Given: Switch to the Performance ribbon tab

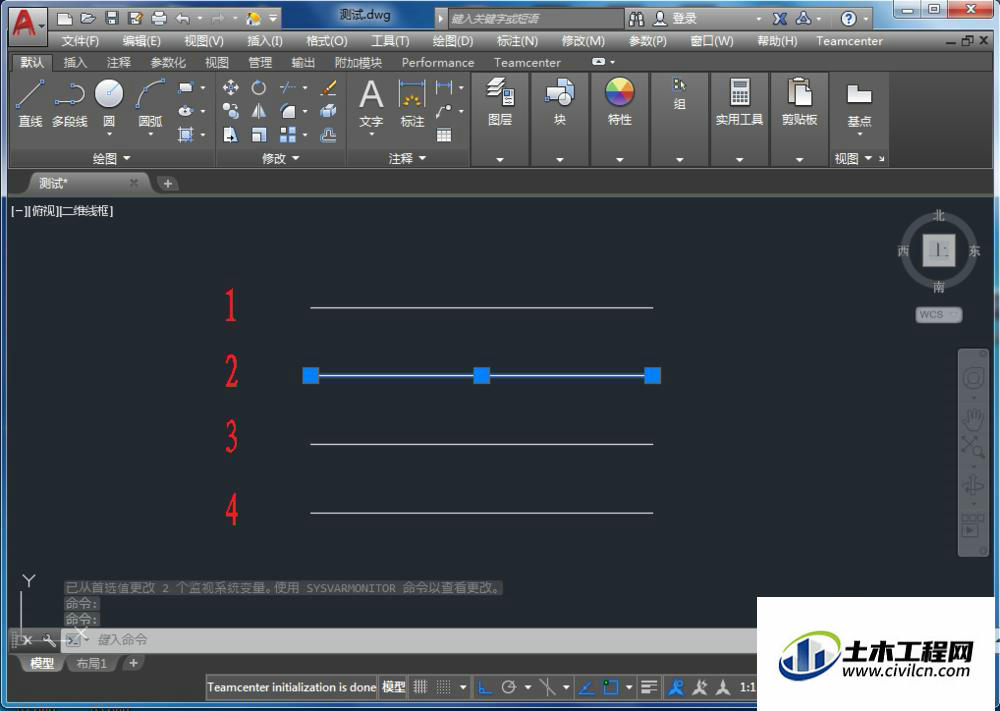Looking at the screenshot, I should point(438,62).
